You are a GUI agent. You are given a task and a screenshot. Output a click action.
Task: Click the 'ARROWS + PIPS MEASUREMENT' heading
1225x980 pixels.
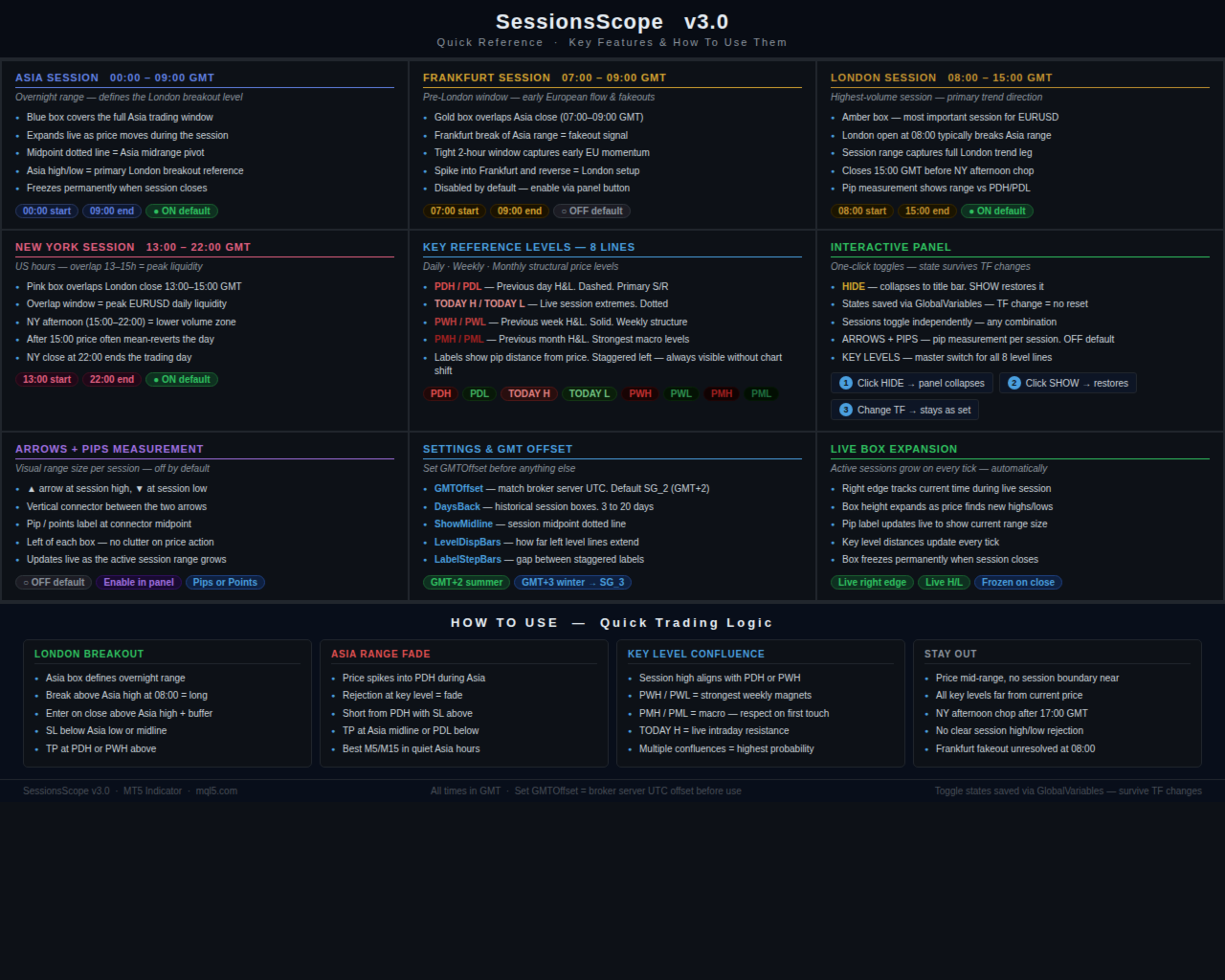pyautogui.click(x=109, y=449)
